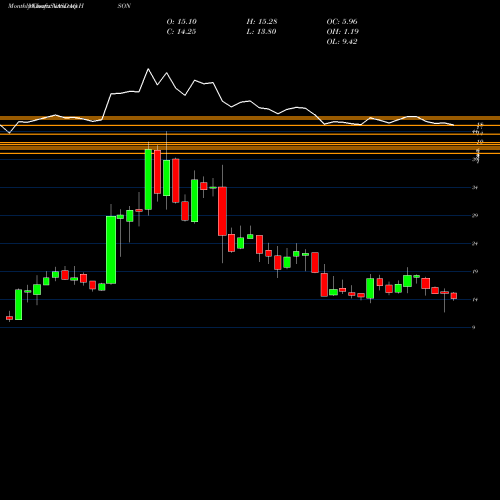Click the 'OL: 9.42' value
This screenshot has height=500, width=500.
(342, 42)
